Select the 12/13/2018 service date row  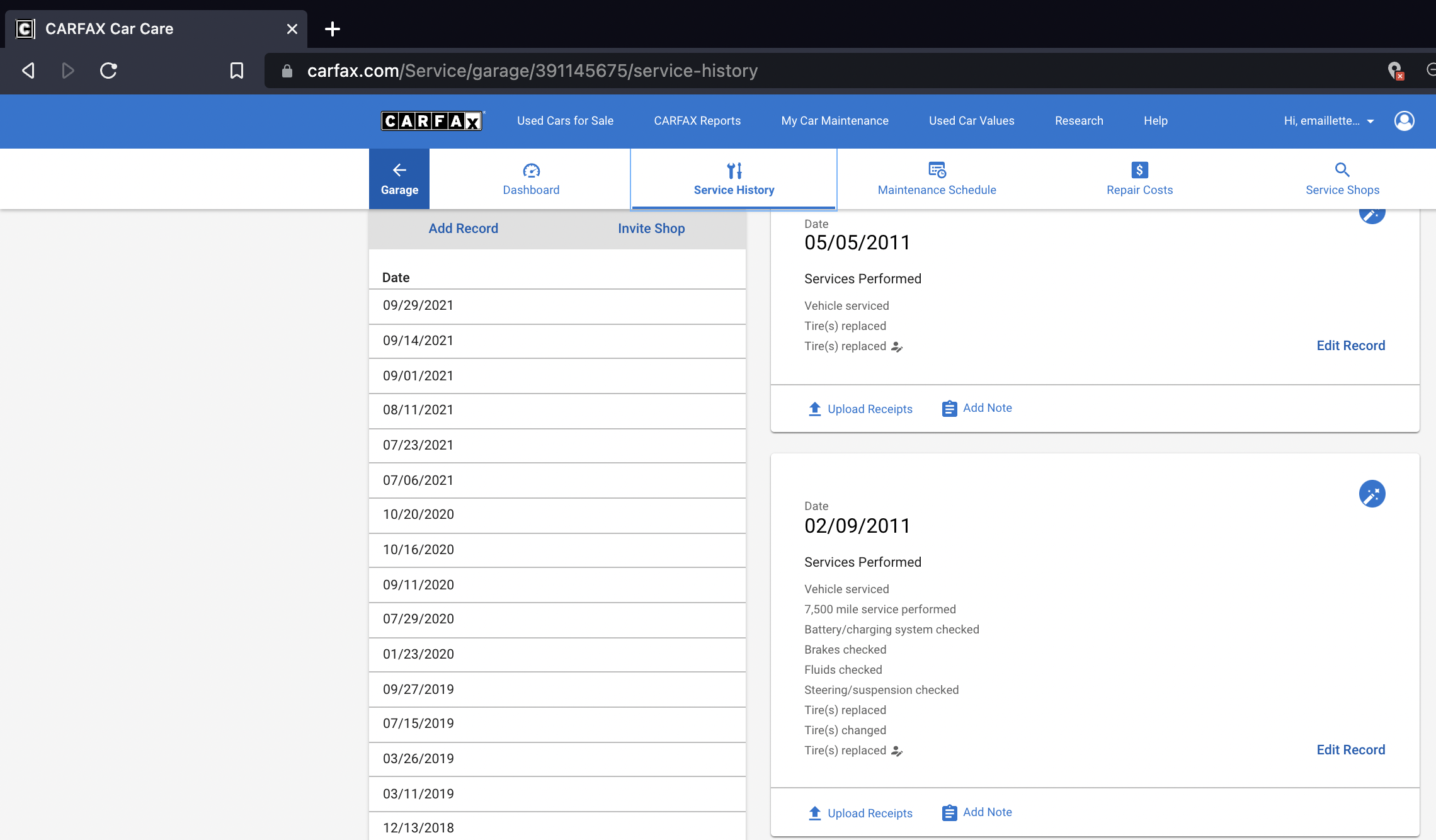pyautogui.click(x=557, y=827)
